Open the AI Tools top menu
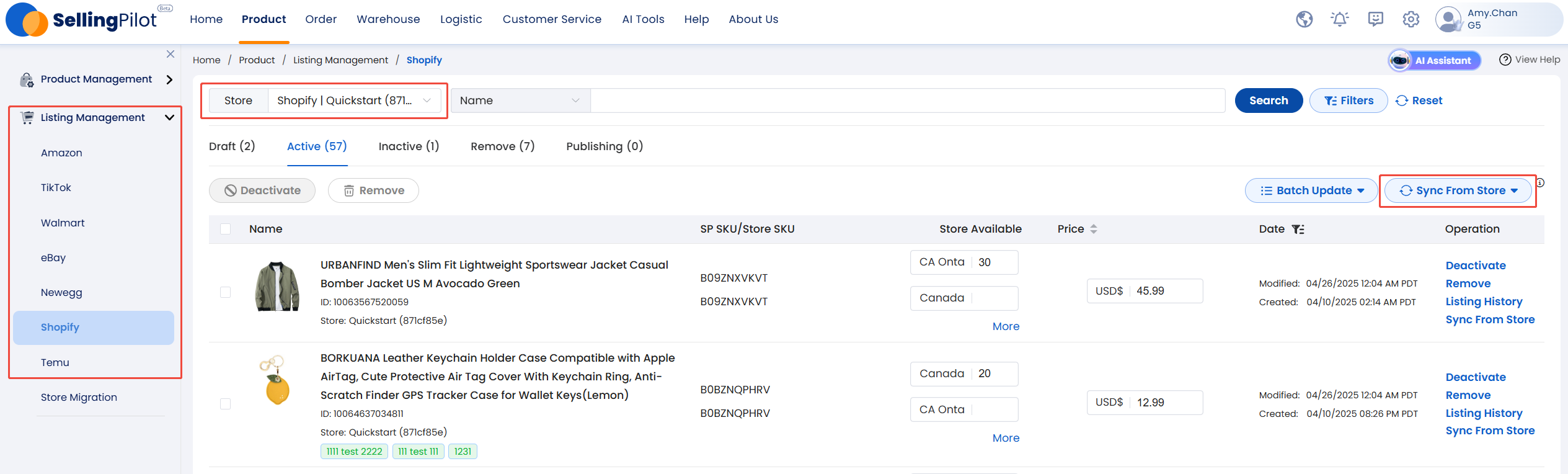 point(643,19)
